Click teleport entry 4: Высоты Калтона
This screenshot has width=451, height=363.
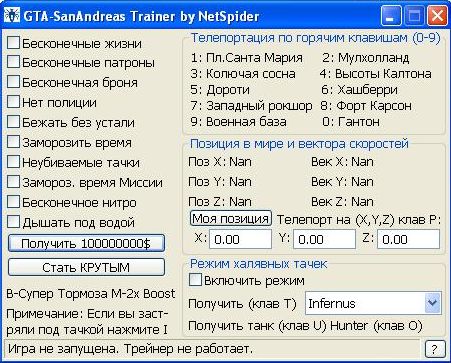click(x=376, y=74)
